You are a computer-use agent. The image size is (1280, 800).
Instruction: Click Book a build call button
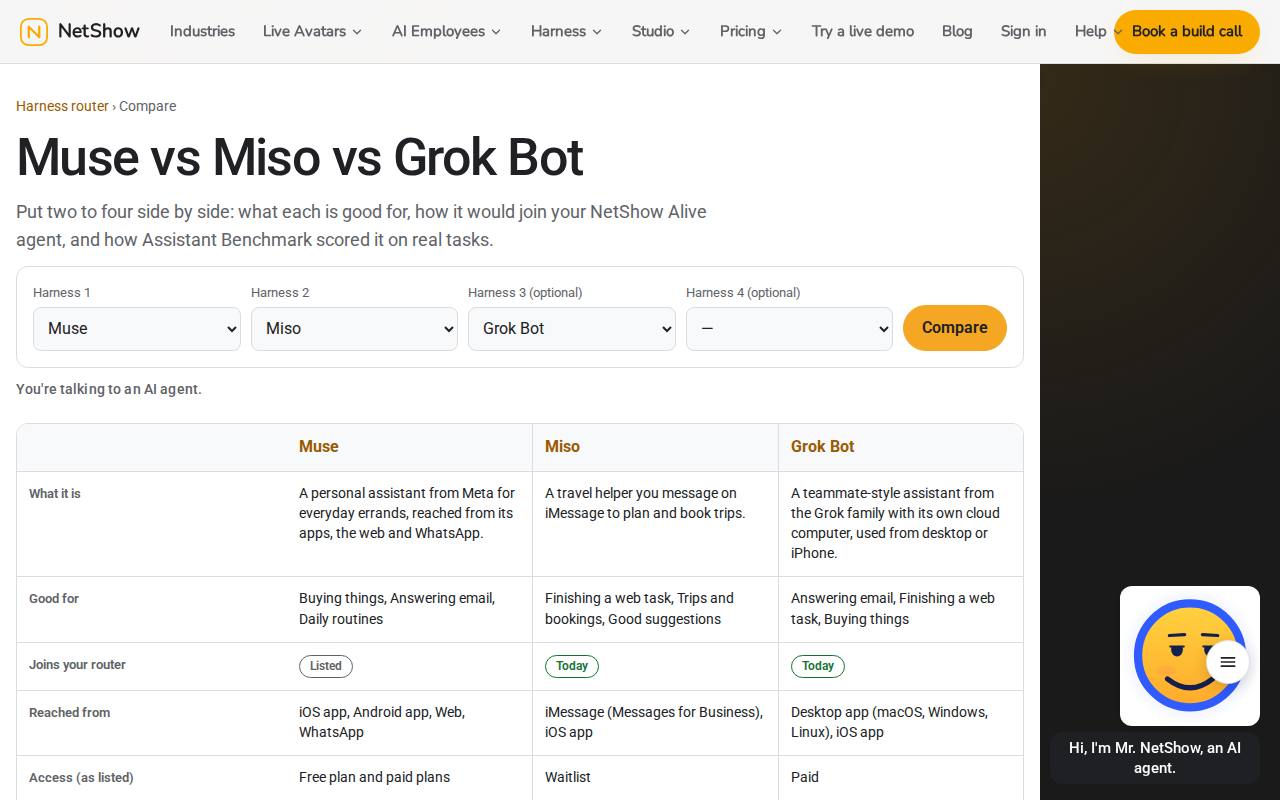[x=1187, y=32]
